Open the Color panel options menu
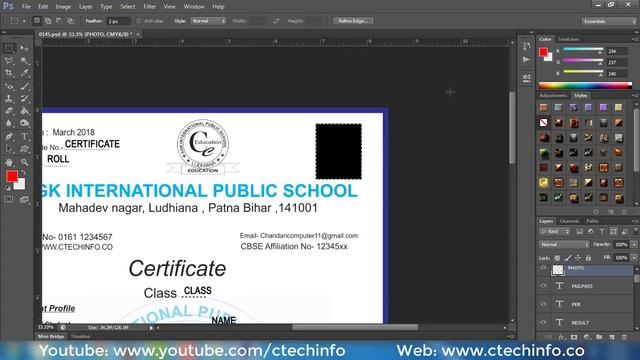This screenshot has height=360, width=640. point(635,39)
